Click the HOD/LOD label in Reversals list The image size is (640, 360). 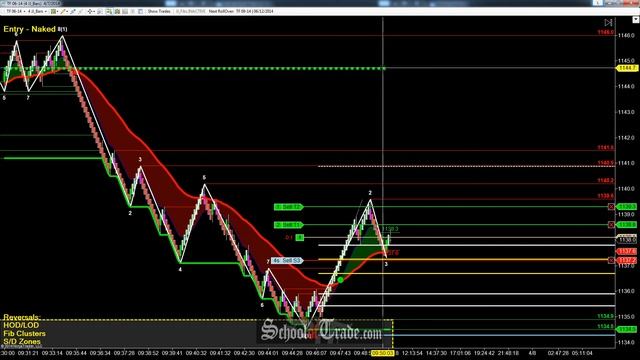coord(21,325)
